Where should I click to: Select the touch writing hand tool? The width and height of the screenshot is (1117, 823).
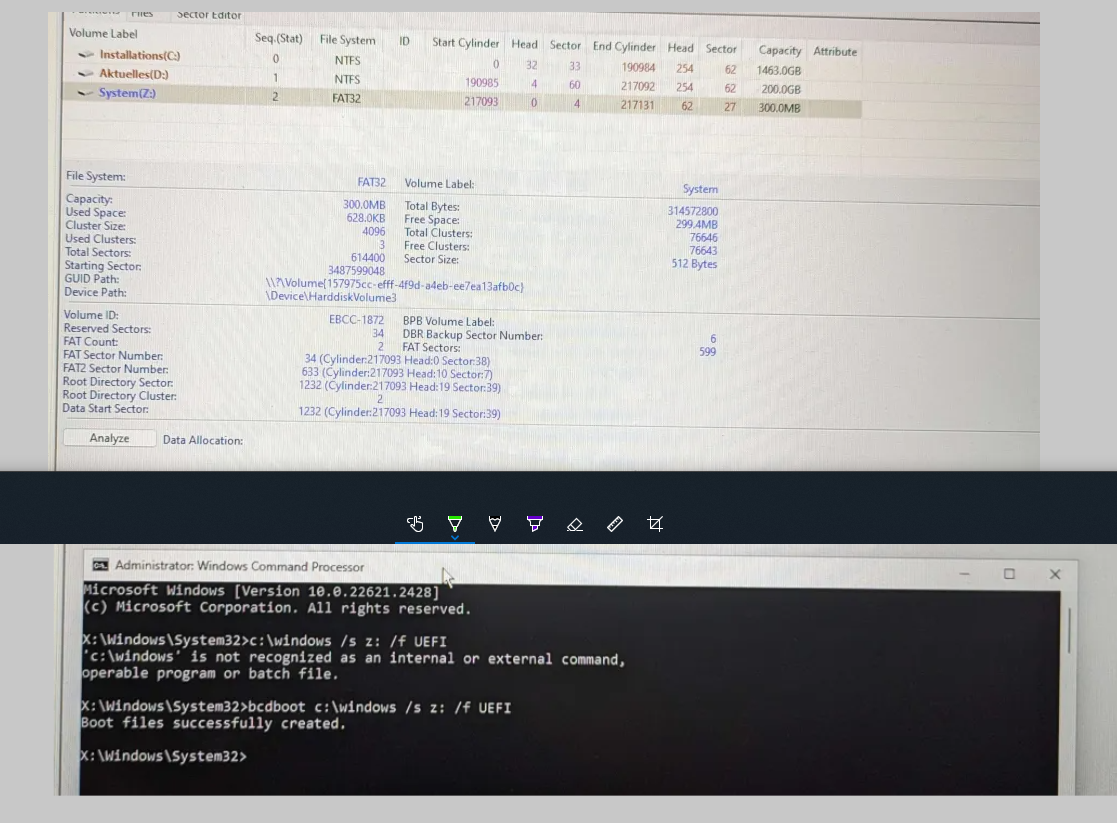point(415,524)
